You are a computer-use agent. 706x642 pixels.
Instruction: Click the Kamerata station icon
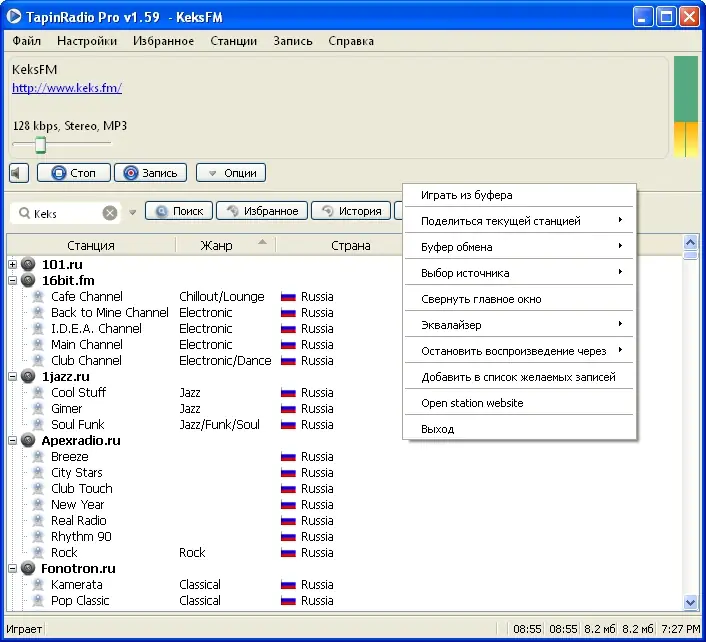(x=38, y=584)
